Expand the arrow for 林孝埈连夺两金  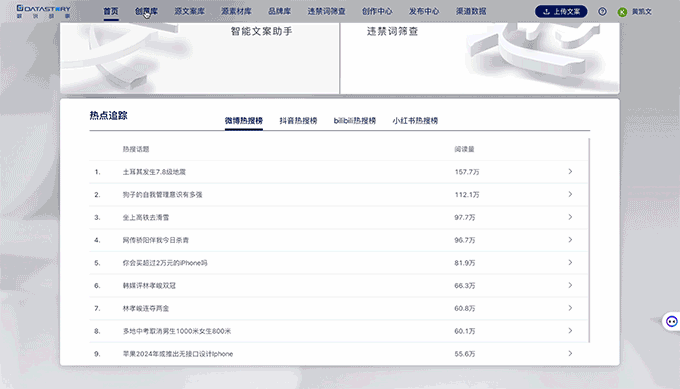coord(570,308)
